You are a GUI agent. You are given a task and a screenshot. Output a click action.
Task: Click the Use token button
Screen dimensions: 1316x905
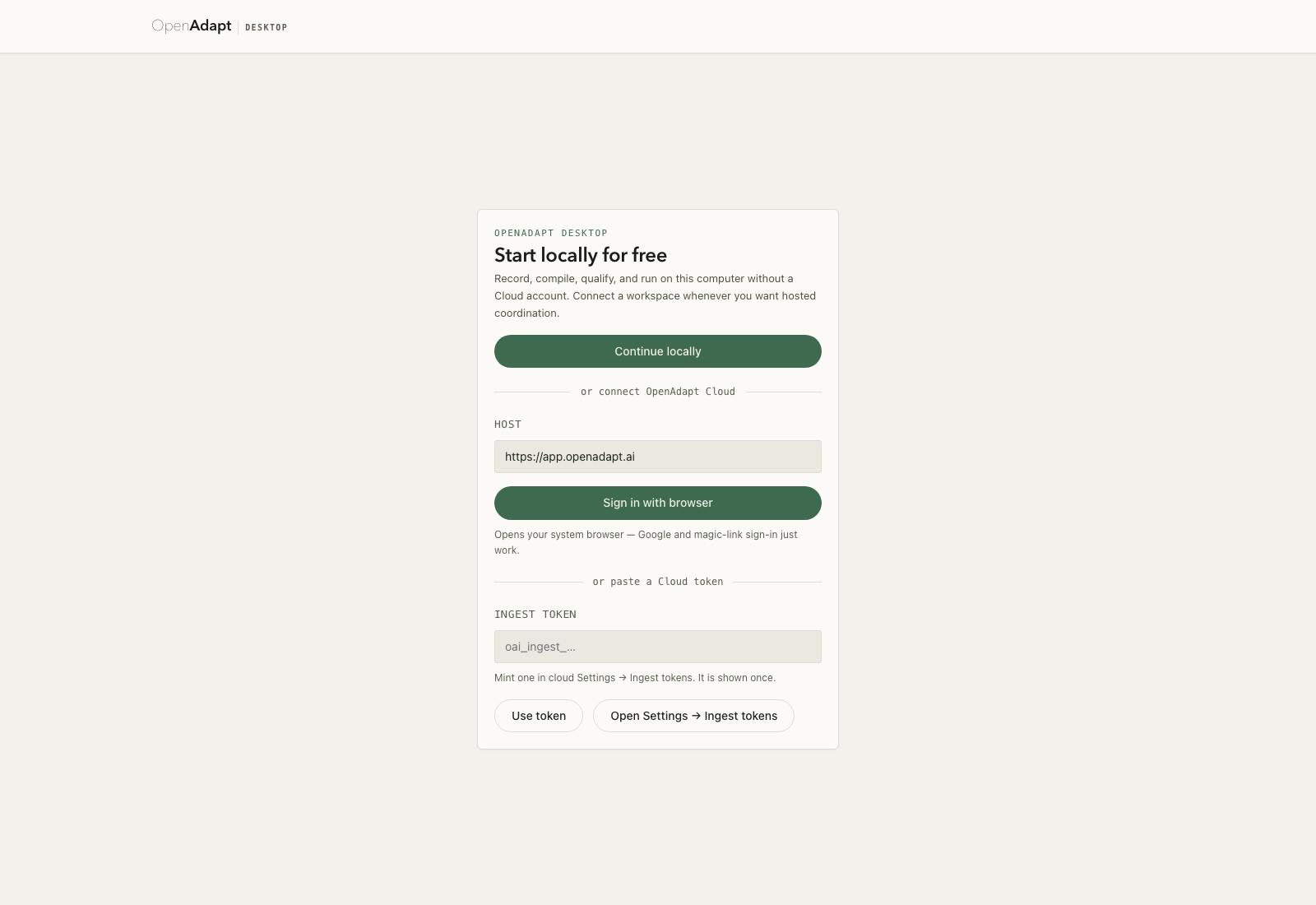click(x=539, y=716)
